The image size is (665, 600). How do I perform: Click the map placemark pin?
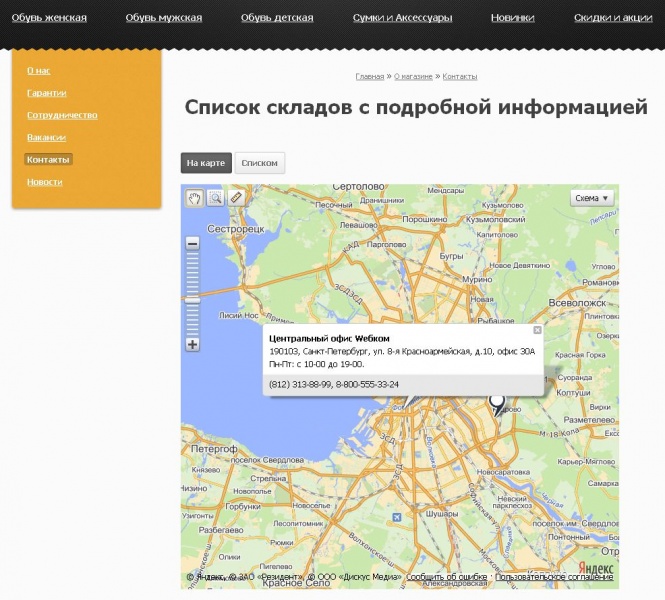(x=497, y=404)
